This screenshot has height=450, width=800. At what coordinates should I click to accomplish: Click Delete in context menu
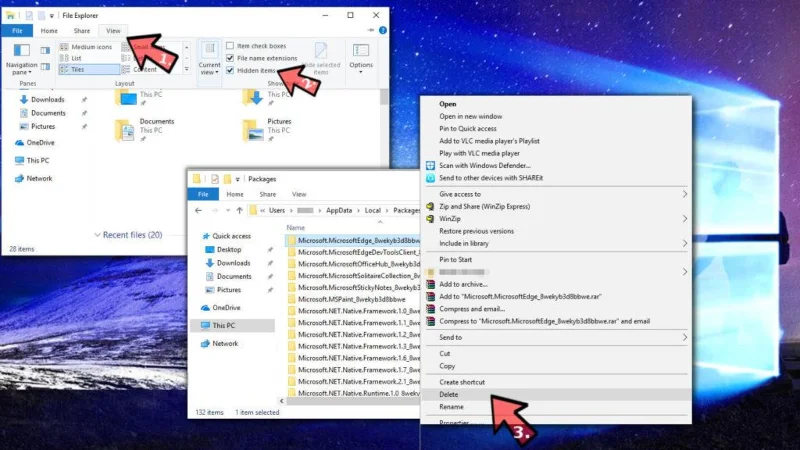[x=448, y=394]
